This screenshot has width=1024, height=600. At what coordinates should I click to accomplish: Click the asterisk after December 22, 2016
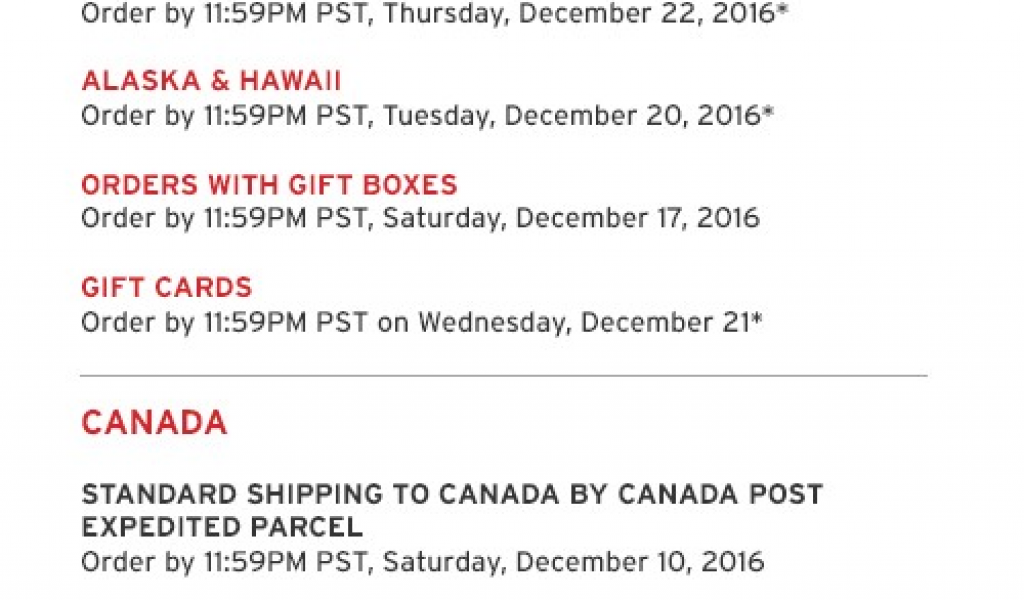coord(782,9)
